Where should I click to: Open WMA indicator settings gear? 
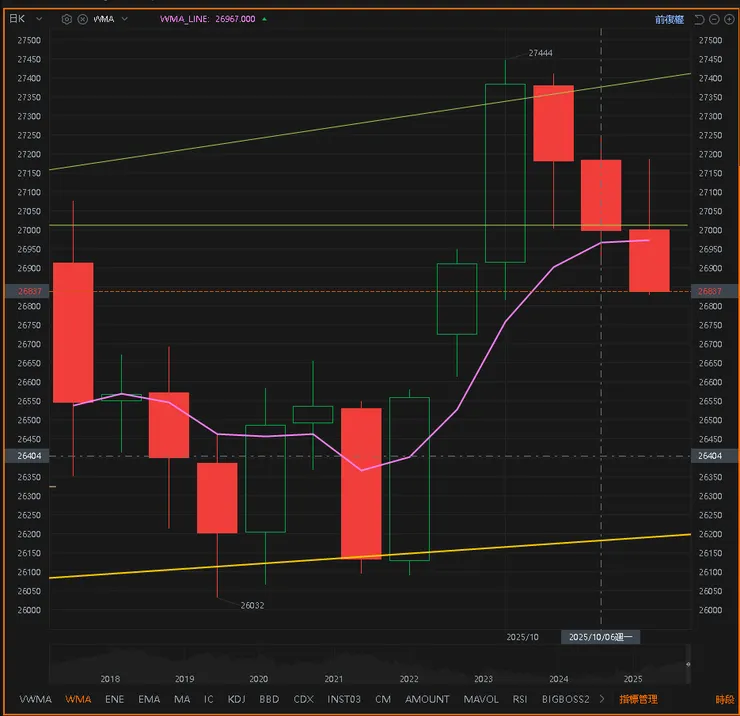(67, 19)
